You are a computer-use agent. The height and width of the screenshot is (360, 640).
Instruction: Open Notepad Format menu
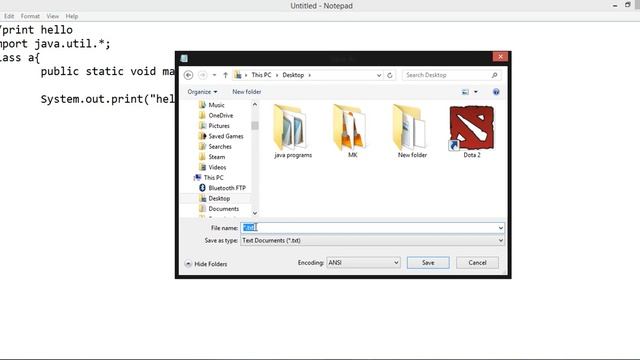point(30,16)
